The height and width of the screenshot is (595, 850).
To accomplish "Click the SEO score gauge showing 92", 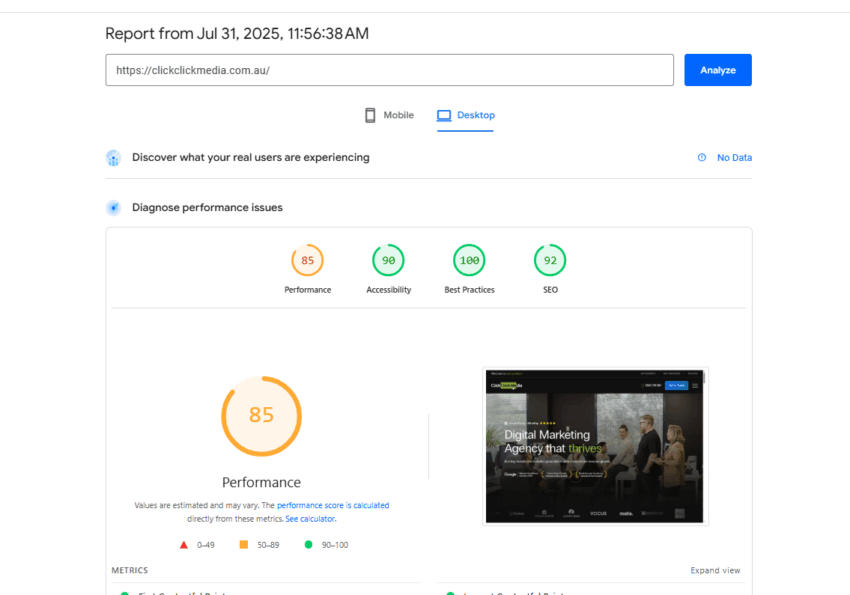I will click(x=549, y=260).
